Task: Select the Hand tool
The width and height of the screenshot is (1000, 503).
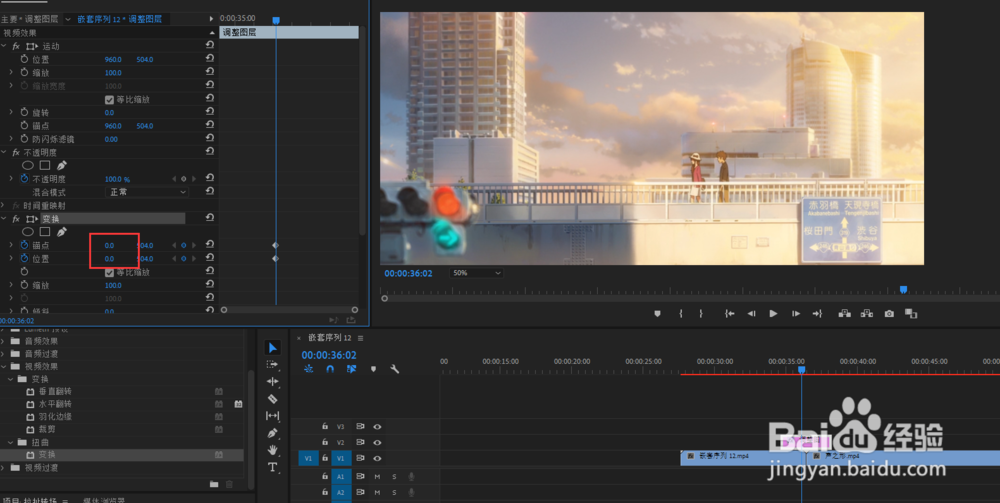Action: (x=273, y=450)
